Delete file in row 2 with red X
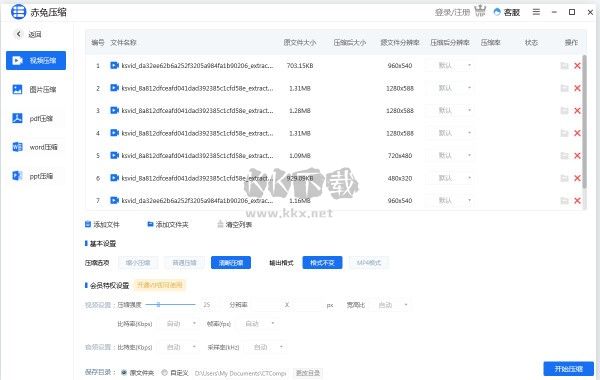 click(x=577, y=88)
